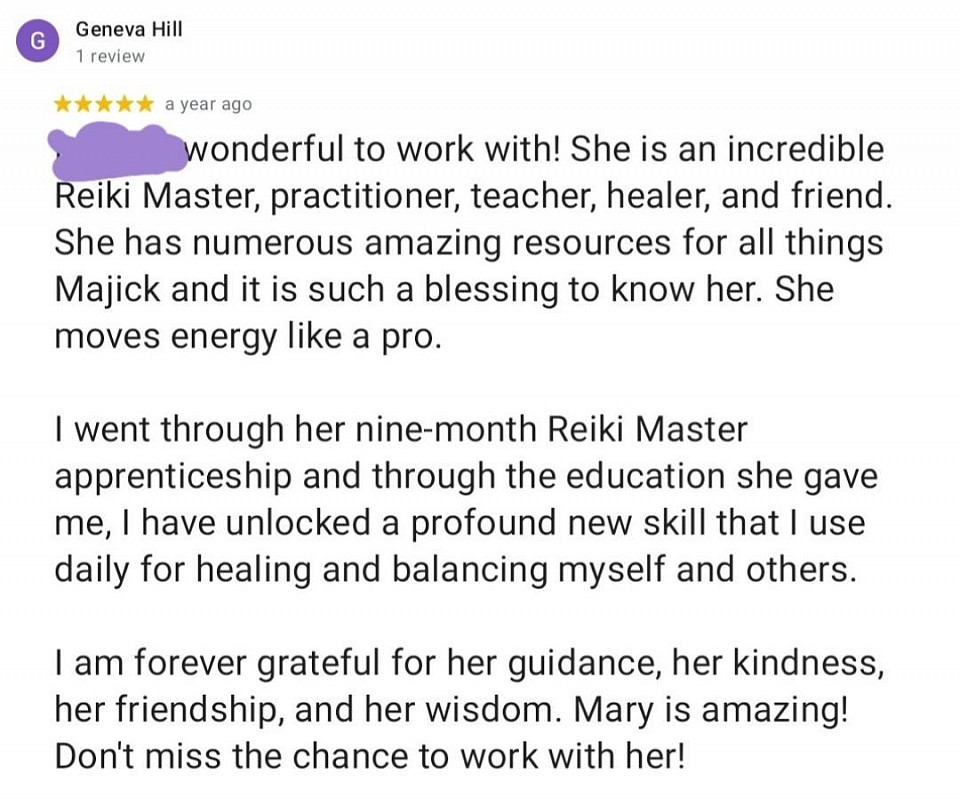Open Geneva Hill's reviewer profile name

[129, 29]
